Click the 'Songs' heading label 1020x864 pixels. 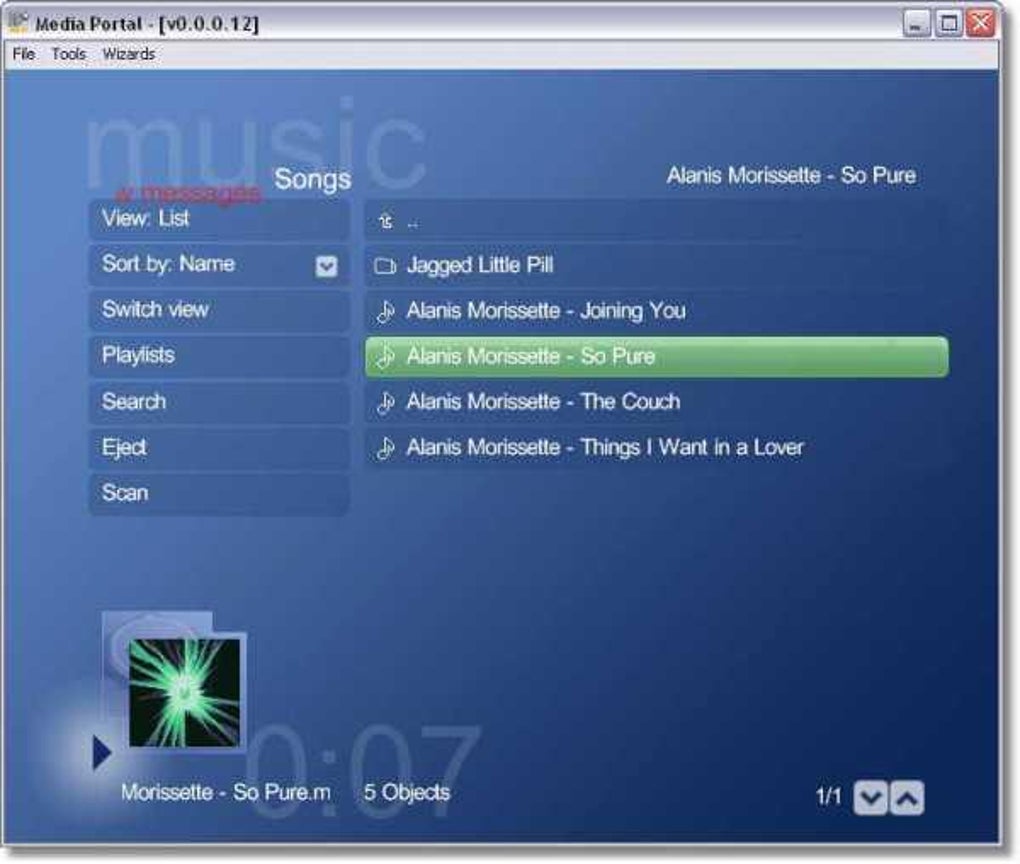[312, 179]
